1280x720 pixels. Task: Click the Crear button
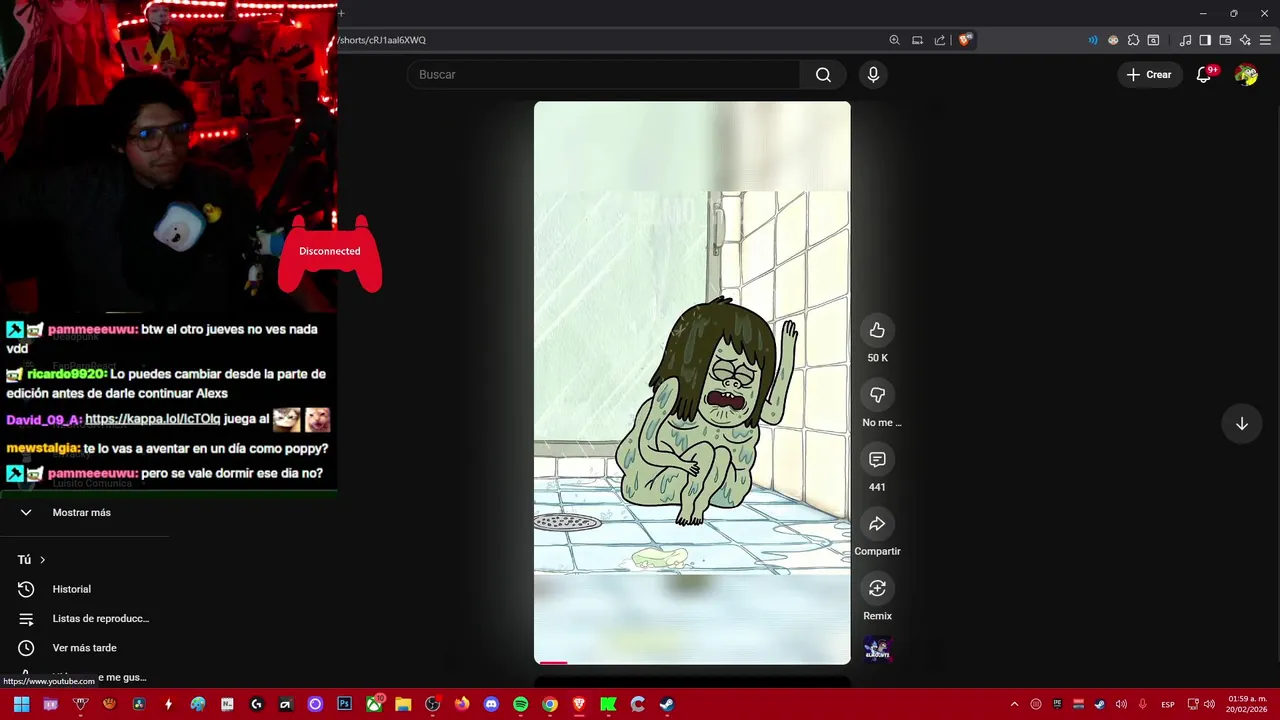pyautogui.click(x=1149, y=75)
